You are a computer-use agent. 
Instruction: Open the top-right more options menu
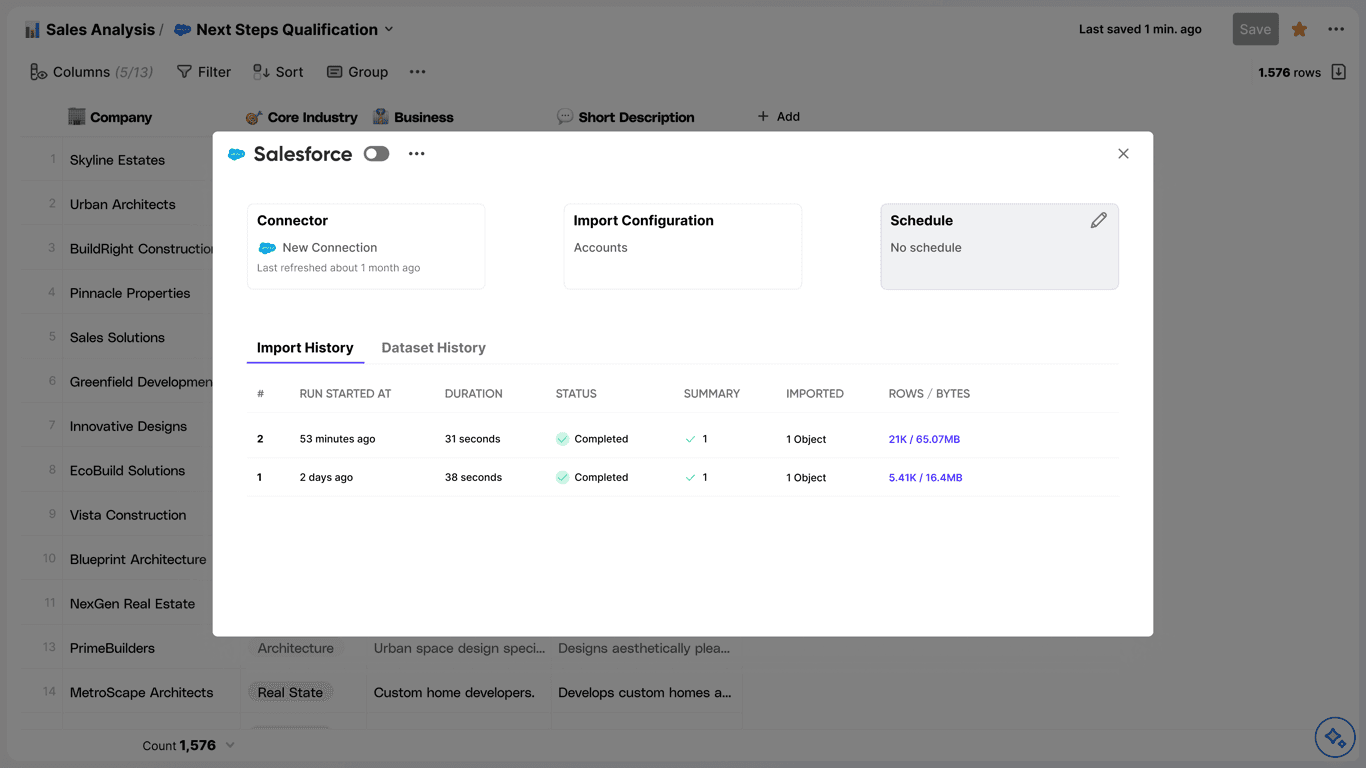(x=1336, y=29)
